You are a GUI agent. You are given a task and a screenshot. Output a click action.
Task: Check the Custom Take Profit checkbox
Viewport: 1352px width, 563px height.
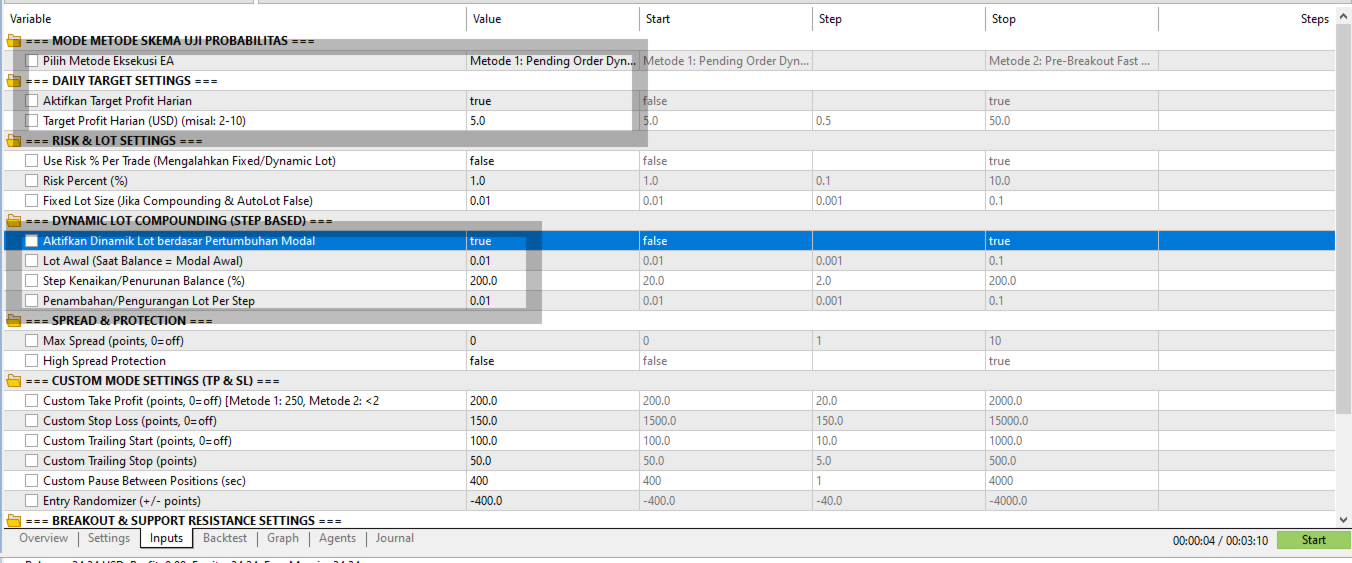point(32,401)
